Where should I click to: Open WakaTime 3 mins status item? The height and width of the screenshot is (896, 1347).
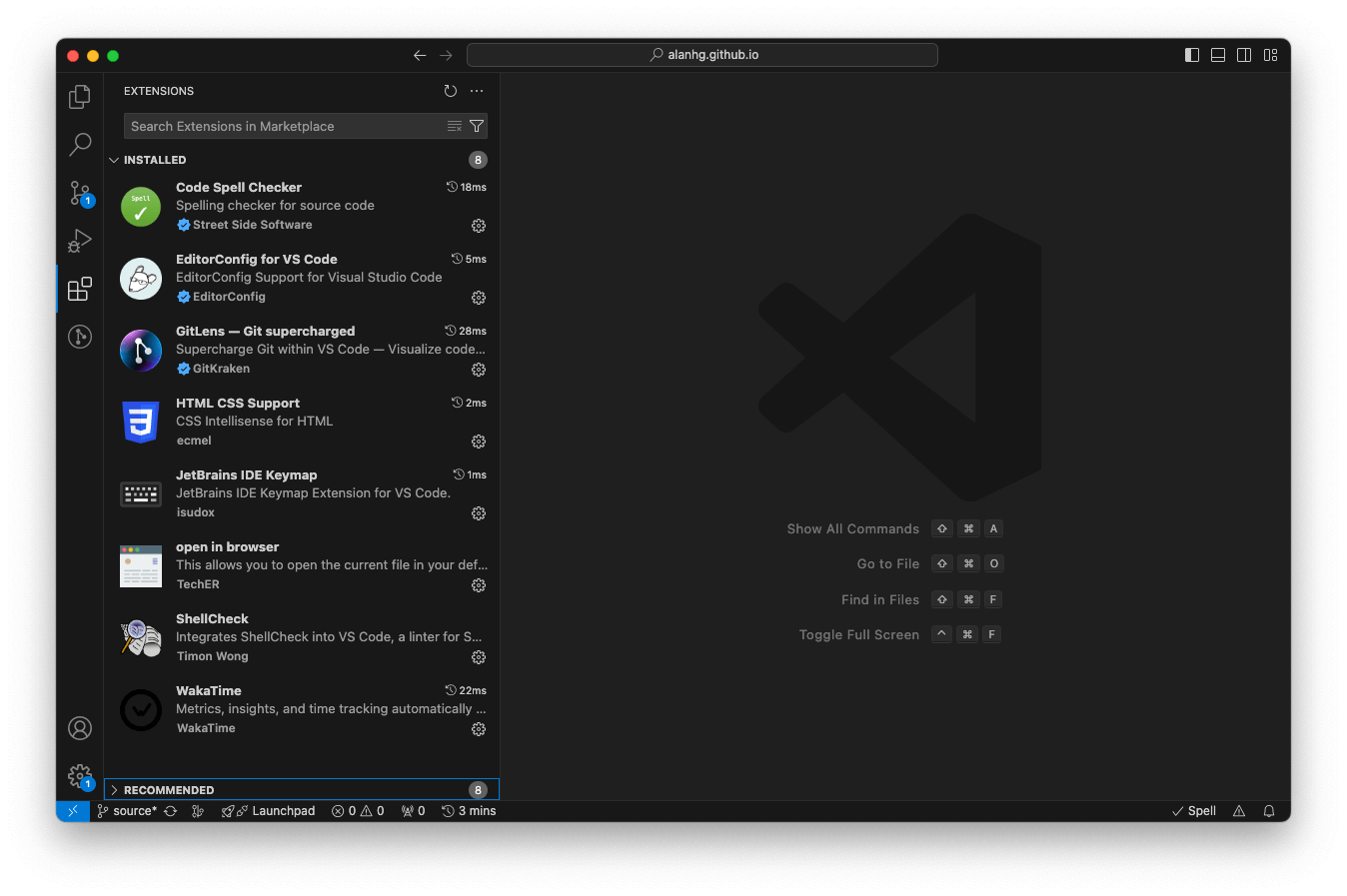[x=469, y=811]
